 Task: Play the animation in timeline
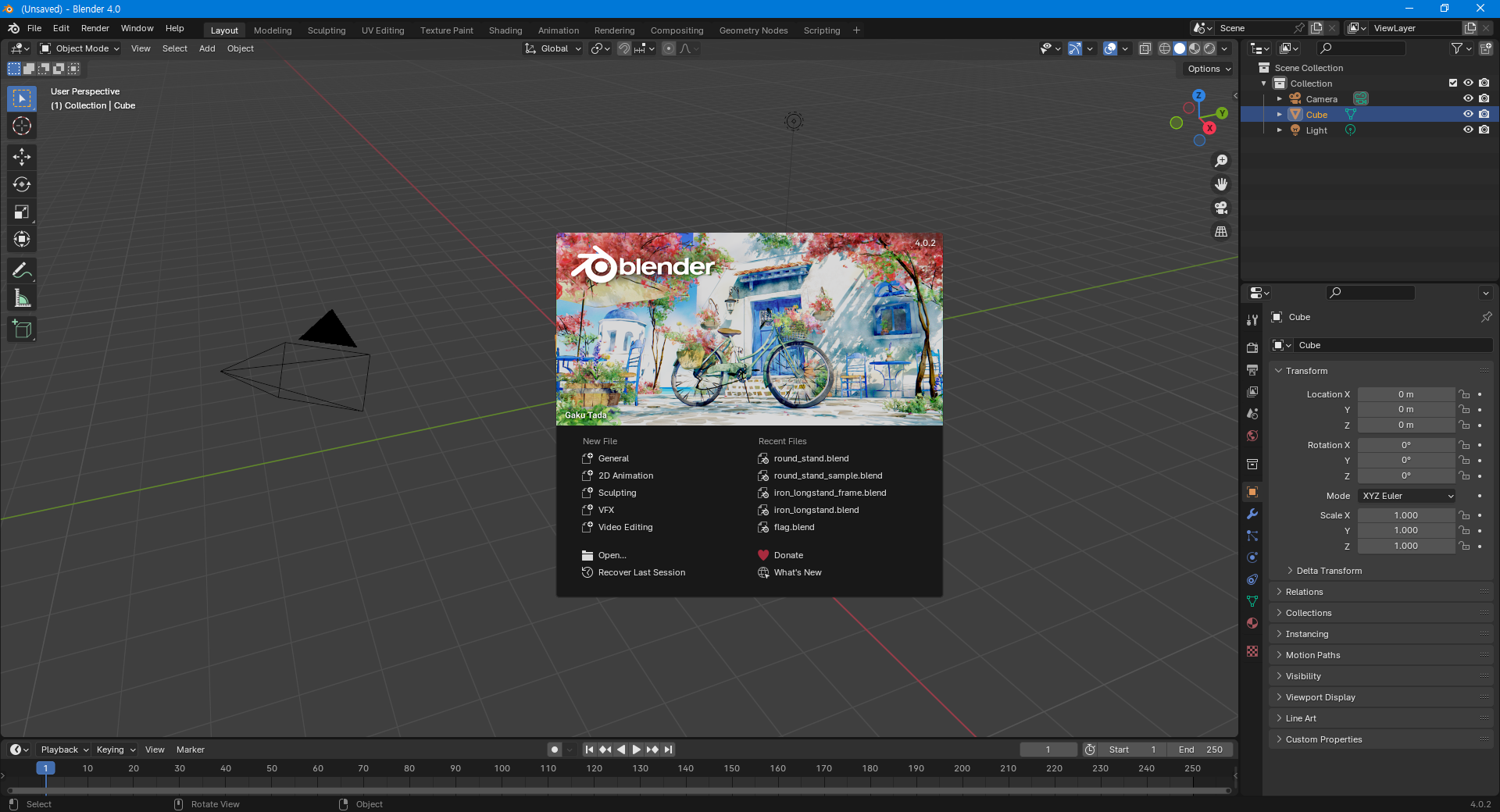pos(637,750)
